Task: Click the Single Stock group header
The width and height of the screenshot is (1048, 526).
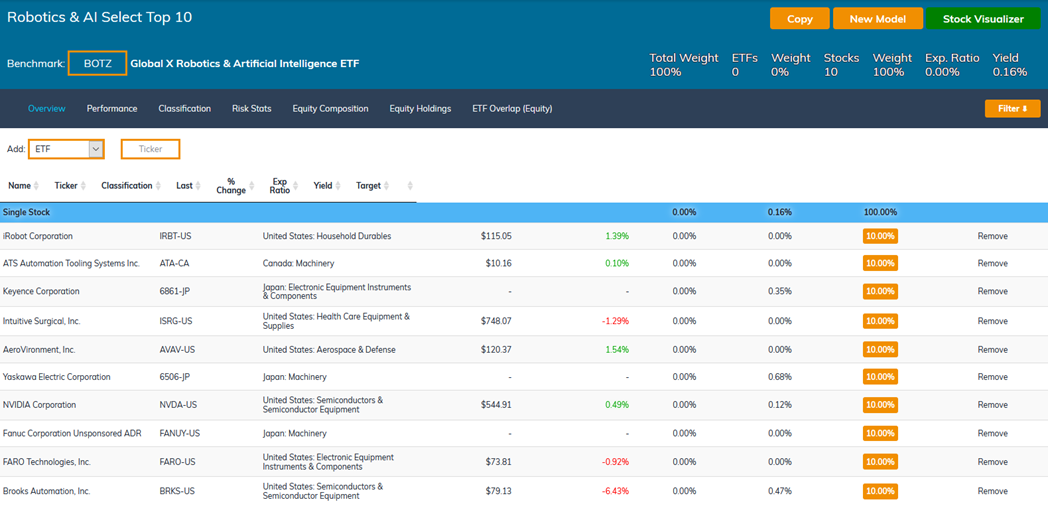Action: (x=524, y=213)
